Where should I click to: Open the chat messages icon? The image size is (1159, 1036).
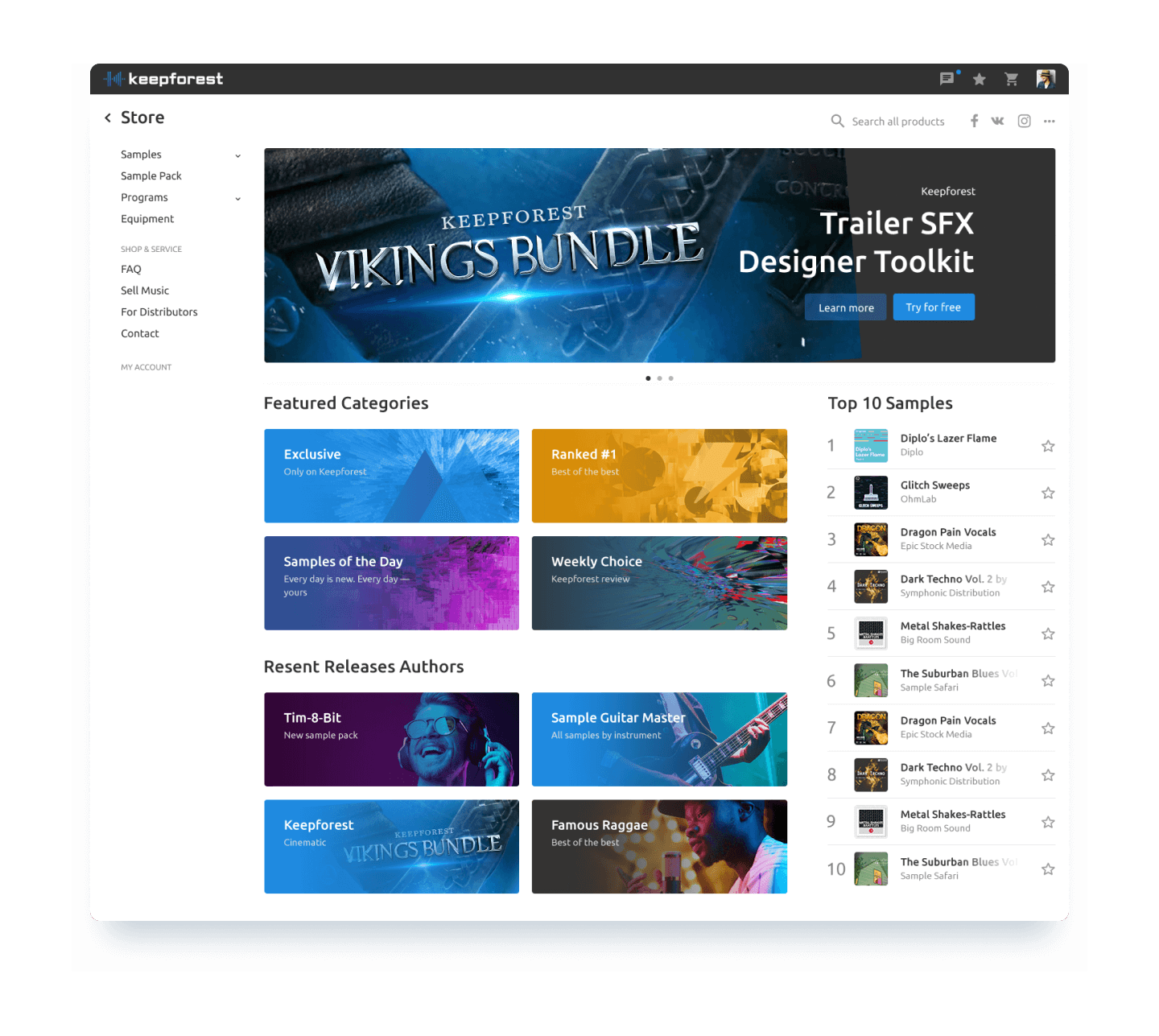947,79
